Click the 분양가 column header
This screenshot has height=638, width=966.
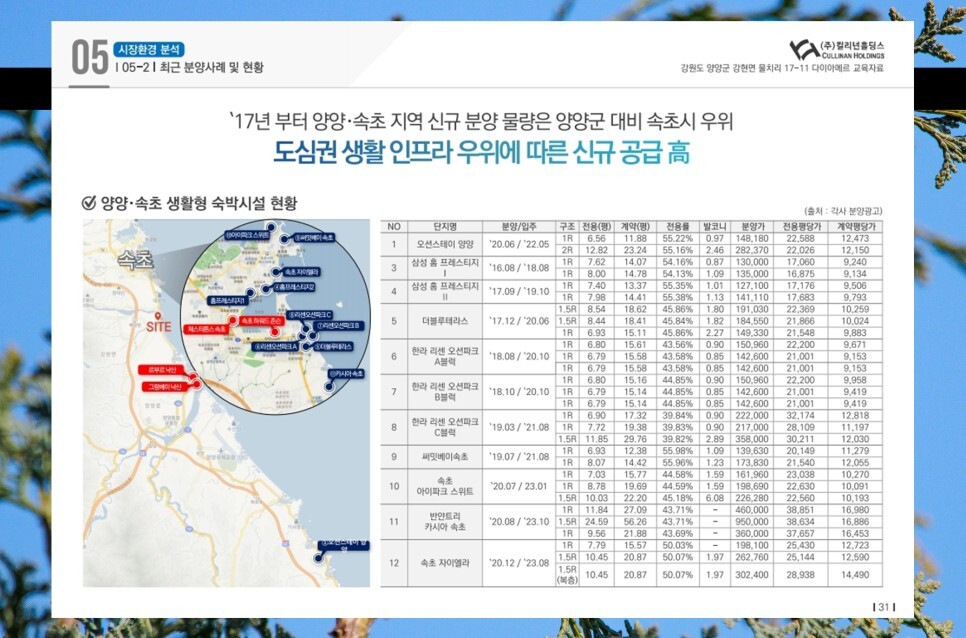click(x=752, y=227)
